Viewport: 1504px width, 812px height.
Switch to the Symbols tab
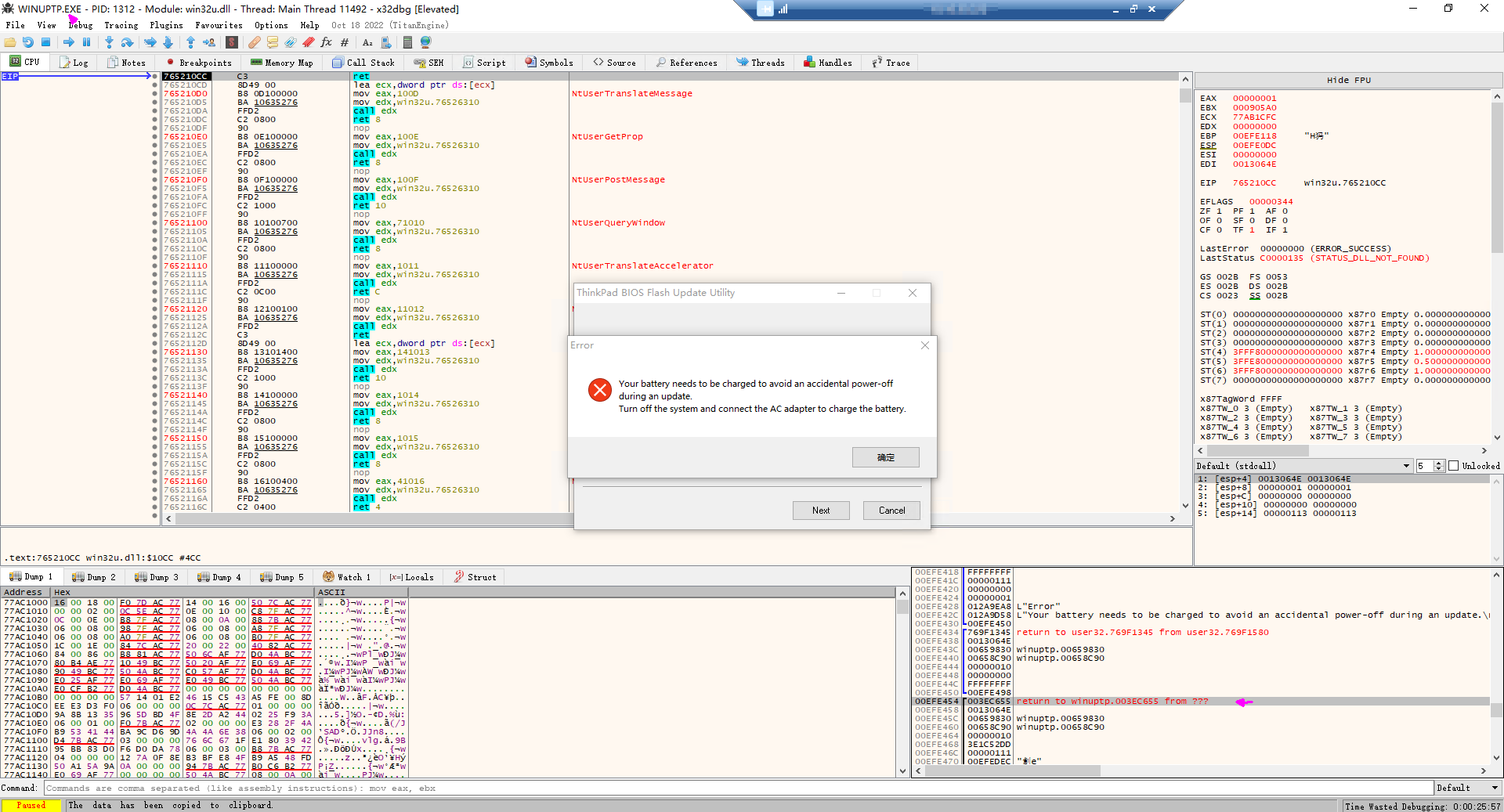tap(549, 63)
